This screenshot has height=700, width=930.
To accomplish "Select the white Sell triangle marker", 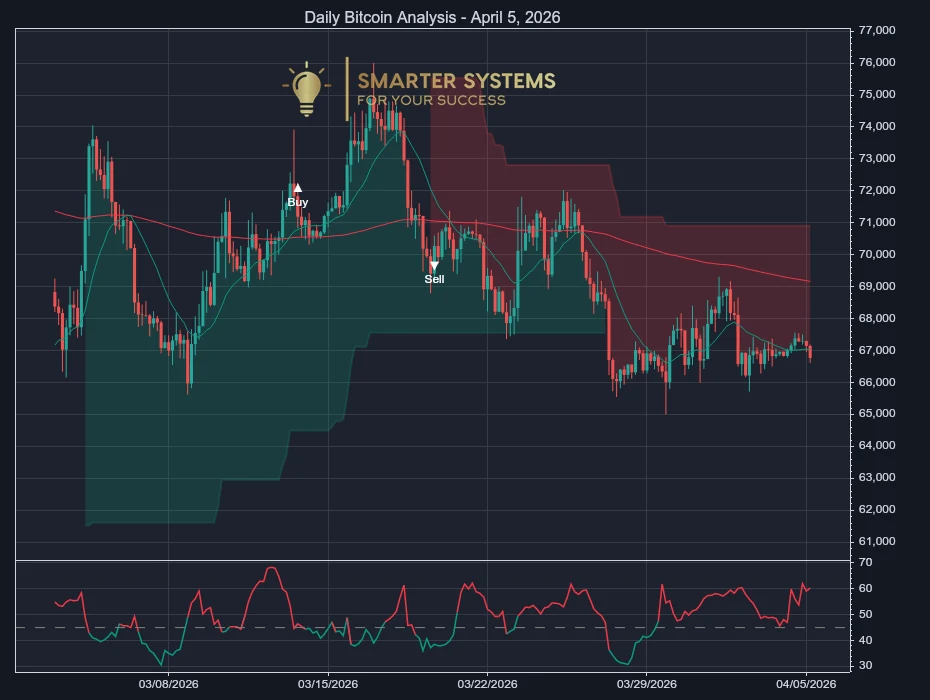I will click(434, 264).
